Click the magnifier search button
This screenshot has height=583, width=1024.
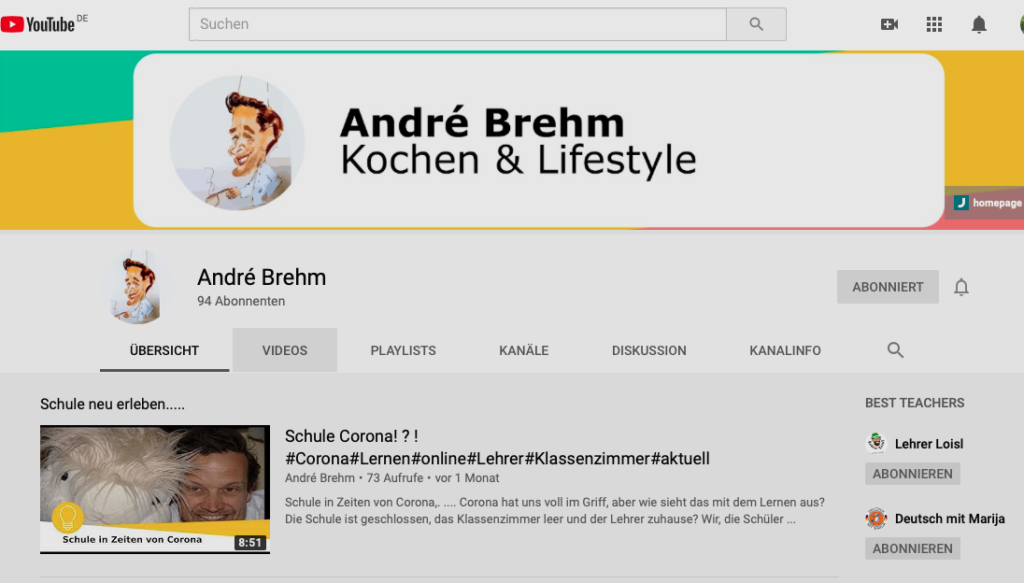[756, 24]
